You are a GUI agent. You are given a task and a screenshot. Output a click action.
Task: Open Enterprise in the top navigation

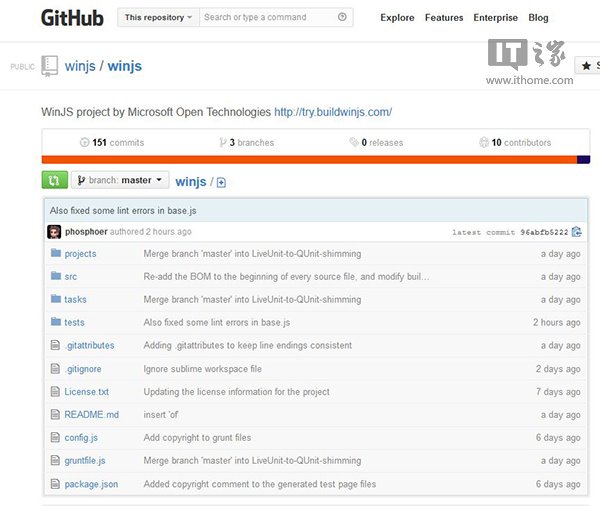pos(496,18)
